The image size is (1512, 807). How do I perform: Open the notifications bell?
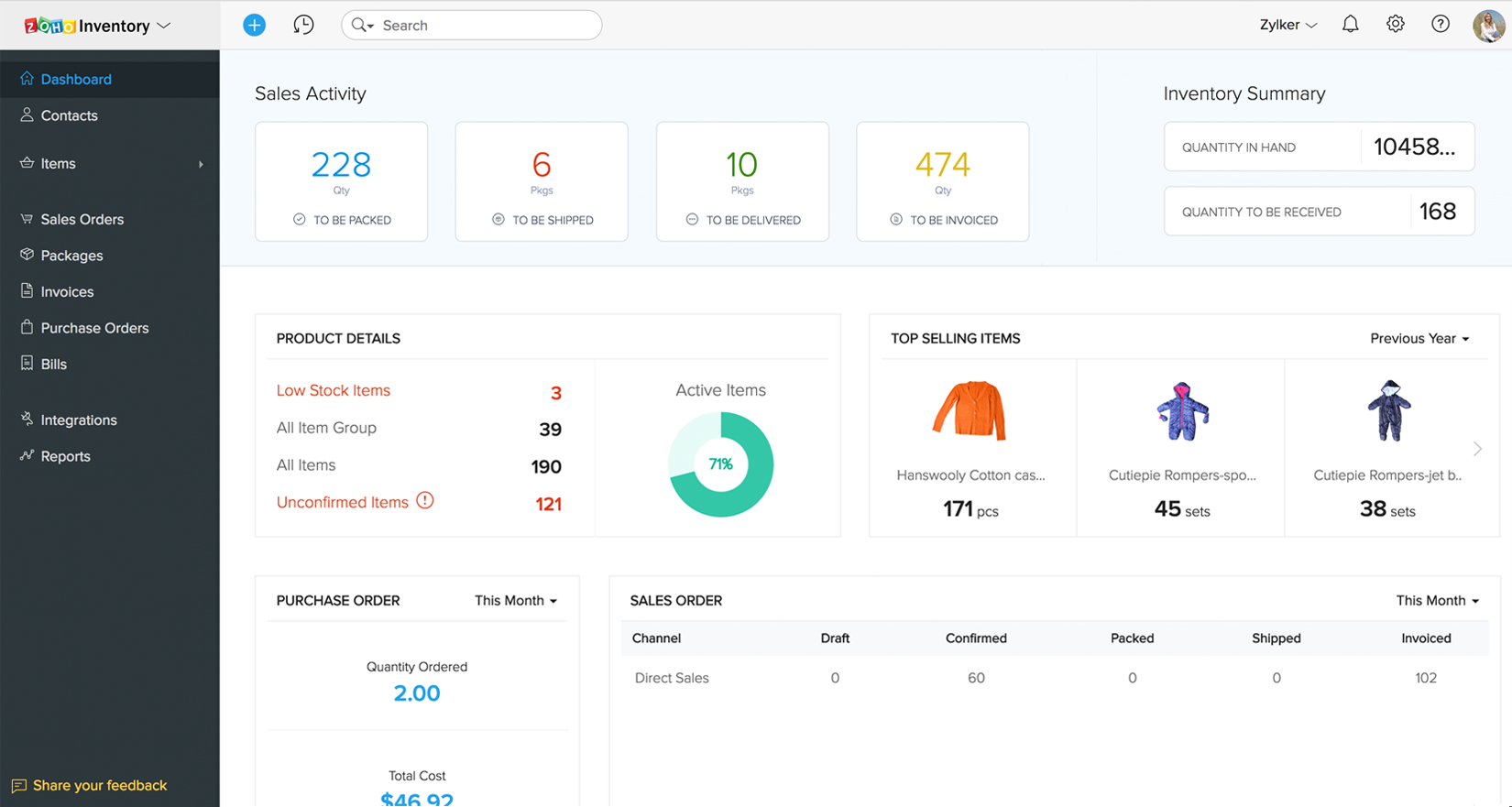1350,25
